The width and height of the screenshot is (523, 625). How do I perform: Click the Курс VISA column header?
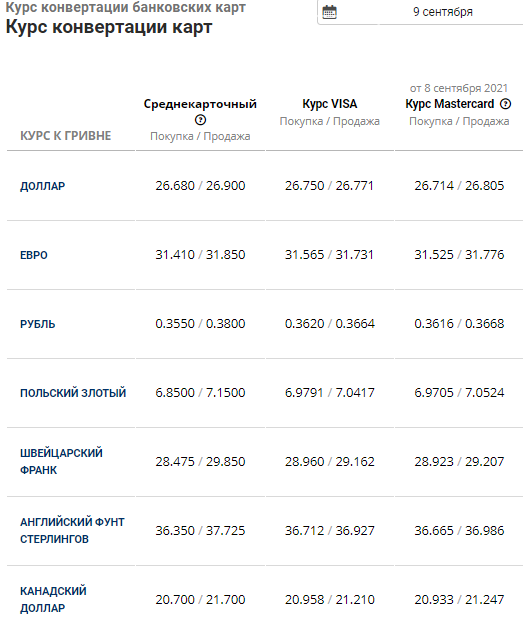[x=330, y=104]
